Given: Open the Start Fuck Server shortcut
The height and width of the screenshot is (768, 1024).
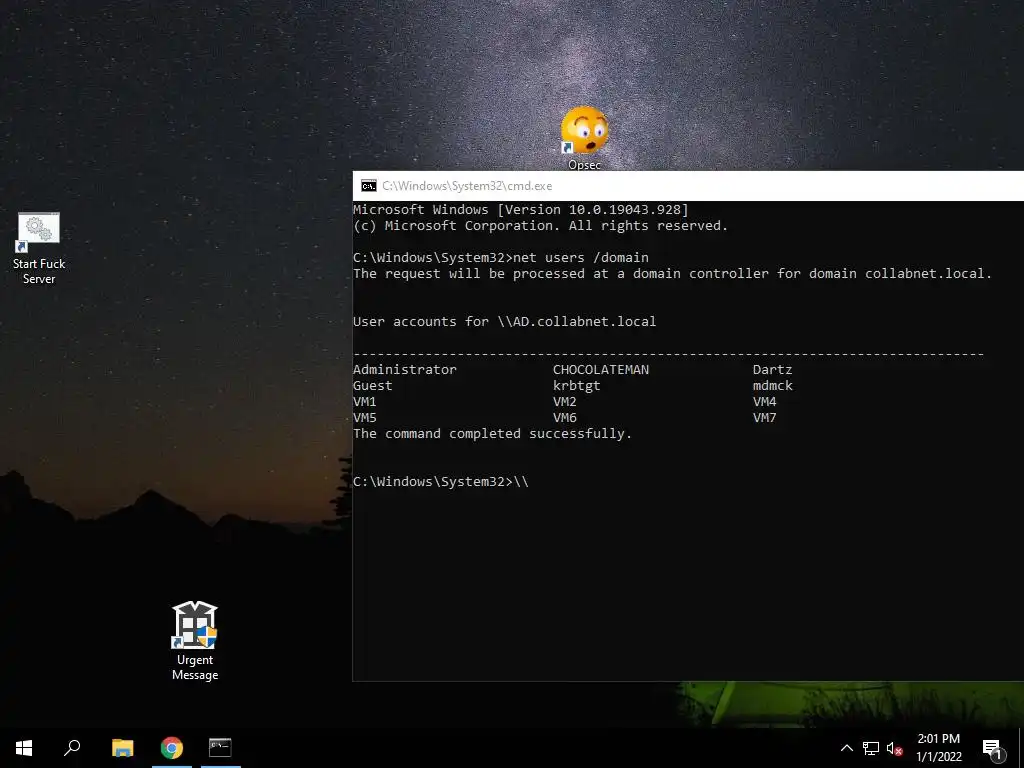Looking at the screenshot, I should (x=39, y=249).
